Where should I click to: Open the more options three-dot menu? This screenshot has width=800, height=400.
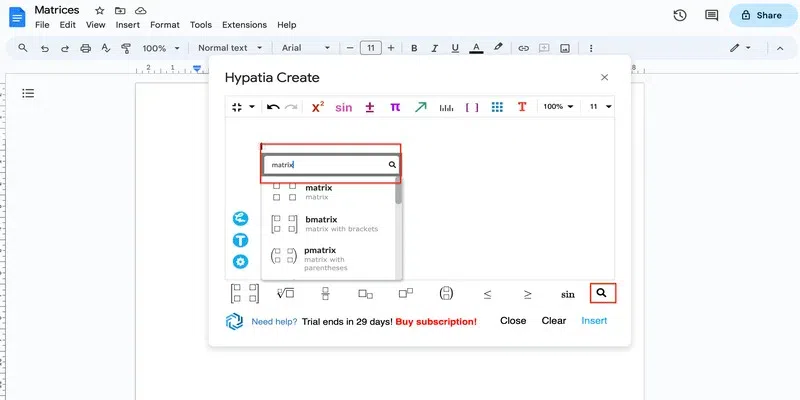coord(591,48)
